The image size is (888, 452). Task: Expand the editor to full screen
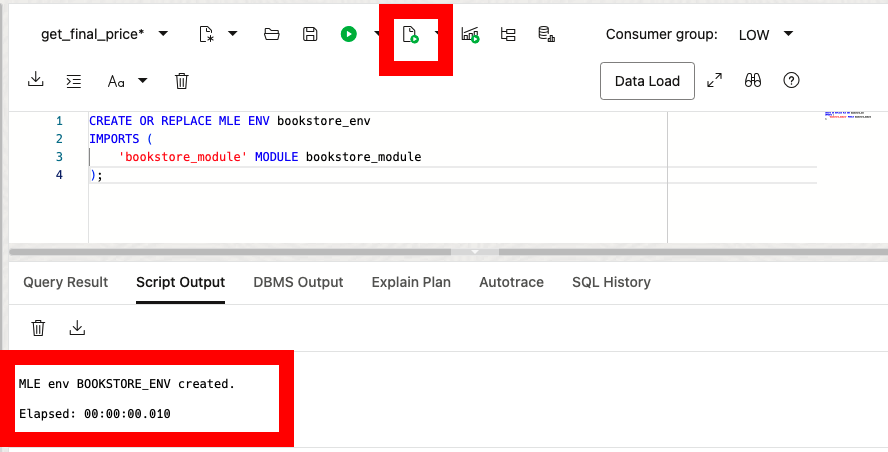(714, 81)
